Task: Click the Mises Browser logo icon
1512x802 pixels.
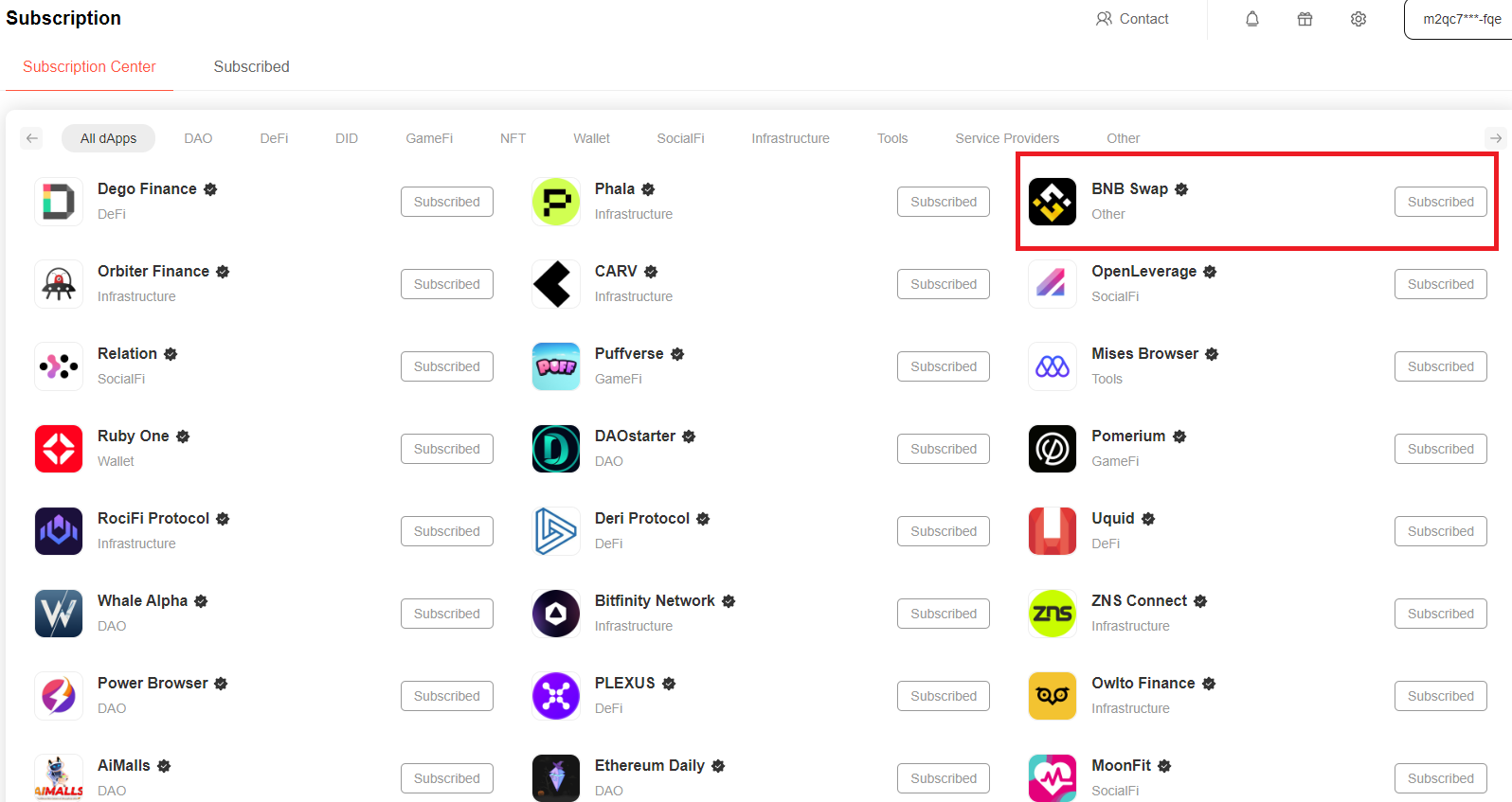Action: point(1053,366)
